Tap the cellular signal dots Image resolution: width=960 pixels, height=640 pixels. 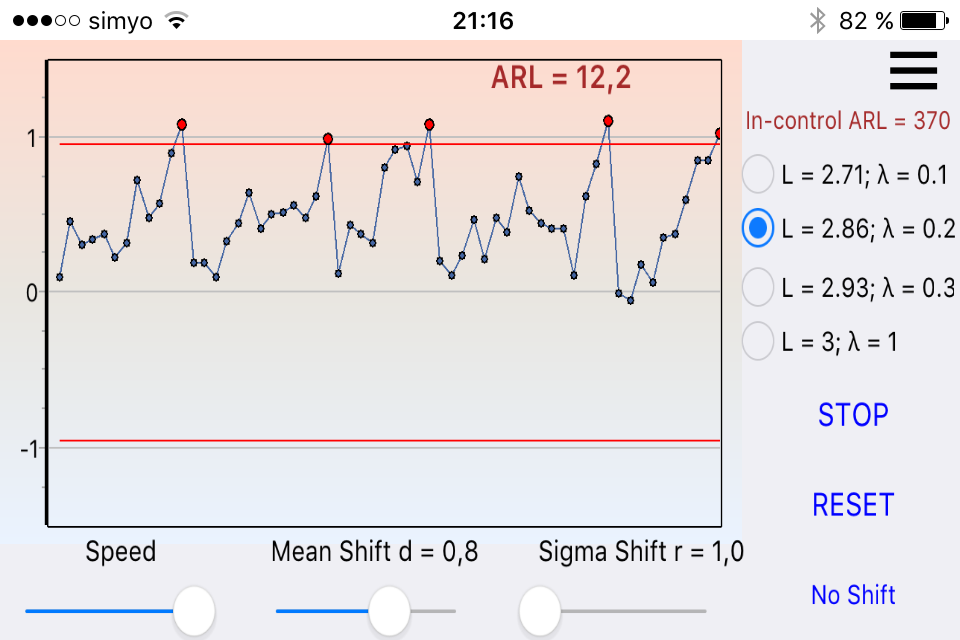point(47,21)
